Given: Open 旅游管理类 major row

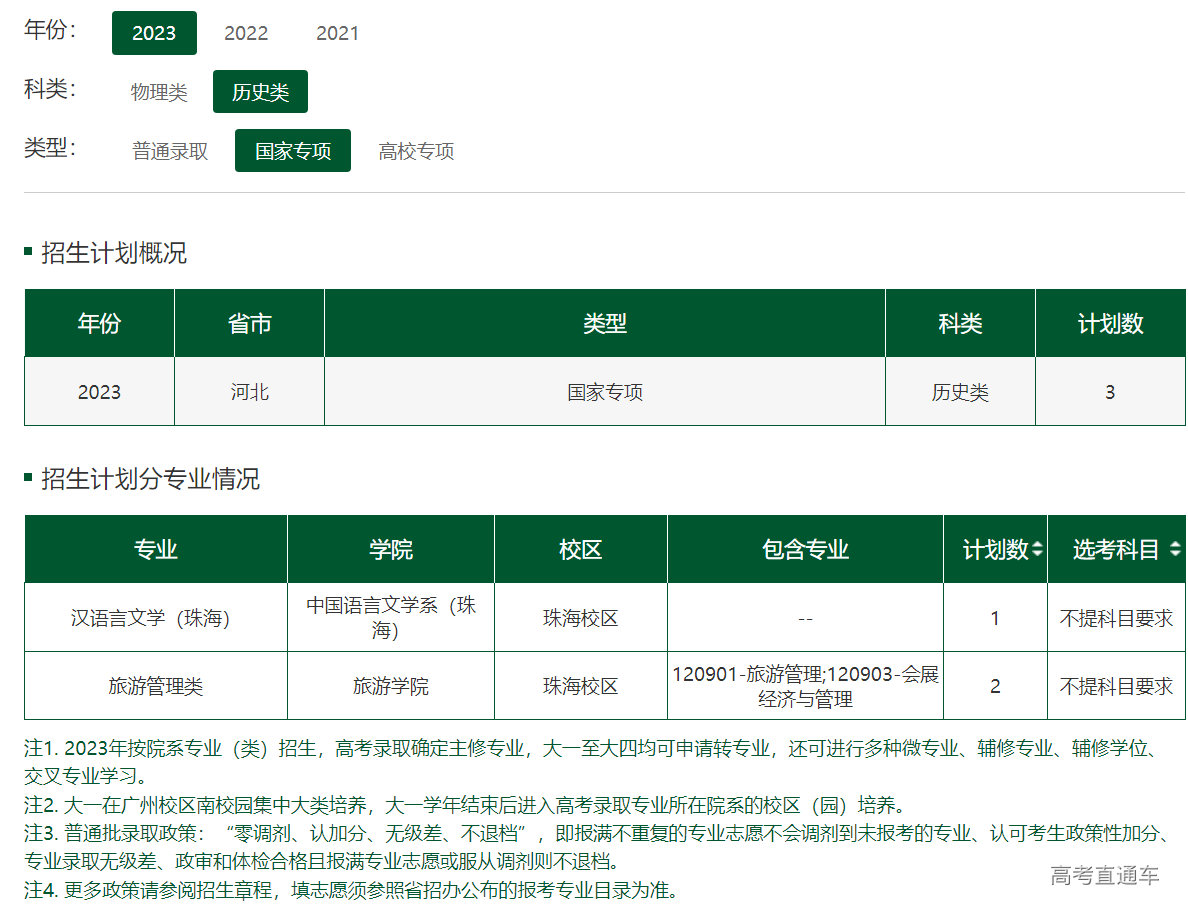Looking at the screenshot, I should 156,686.
